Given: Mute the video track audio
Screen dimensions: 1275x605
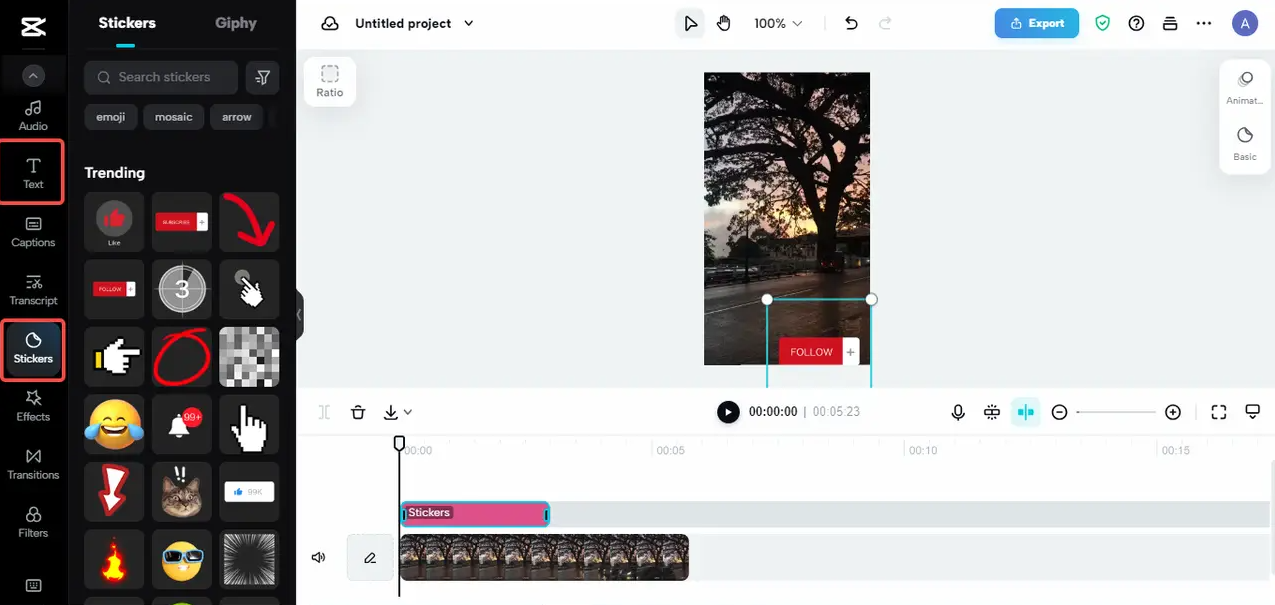Looking at the screenshot, I should [x=318, y=557].
